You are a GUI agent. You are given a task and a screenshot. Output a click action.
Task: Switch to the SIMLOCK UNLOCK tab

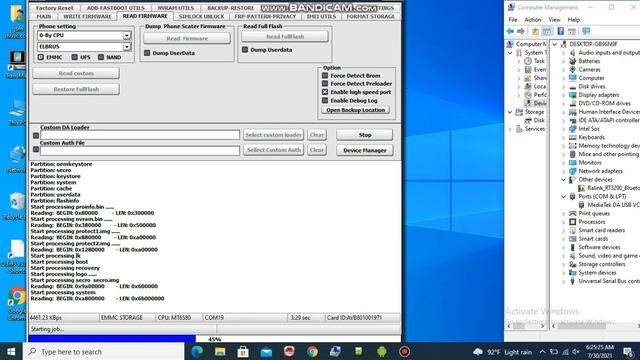pos(201,16)
